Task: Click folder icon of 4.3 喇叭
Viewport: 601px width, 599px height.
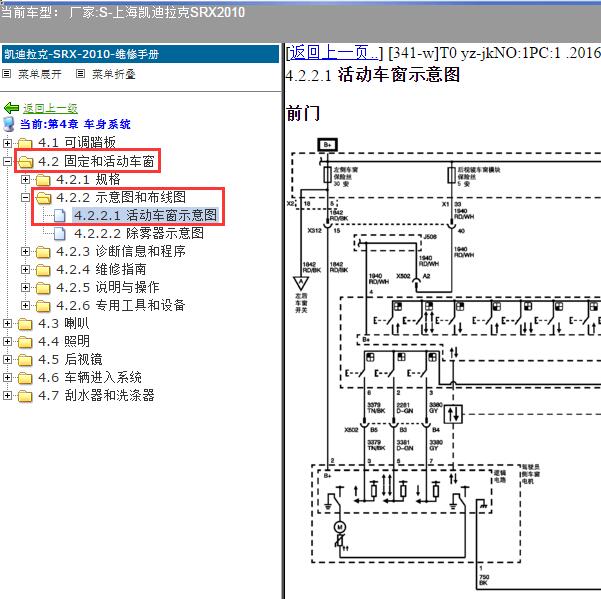Action: [25, 324]
